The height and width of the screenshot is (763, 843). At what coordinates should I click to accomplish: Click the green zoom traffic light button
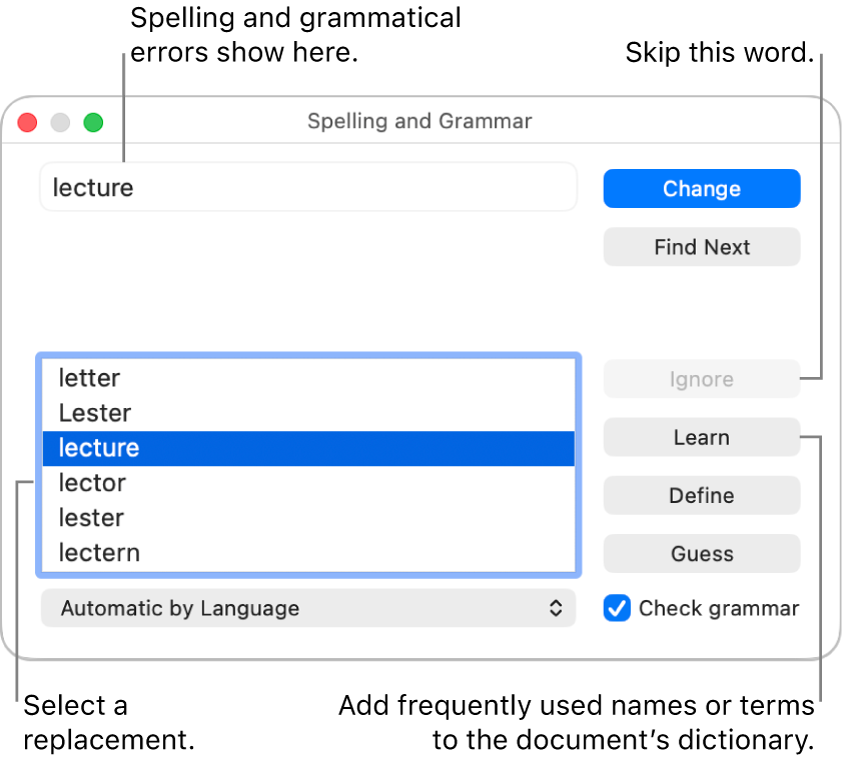(92, 122)
